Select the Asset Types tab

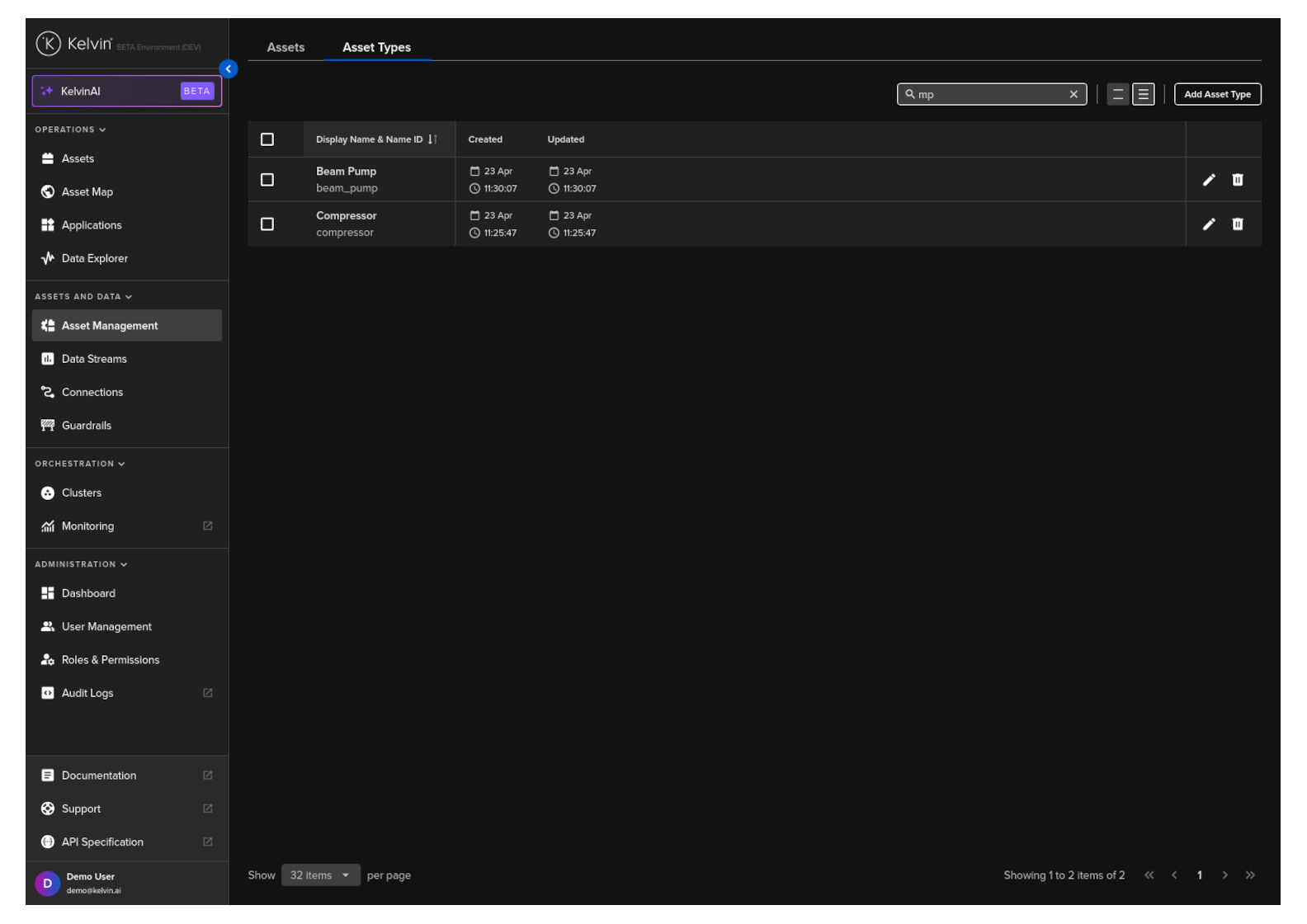376,48
